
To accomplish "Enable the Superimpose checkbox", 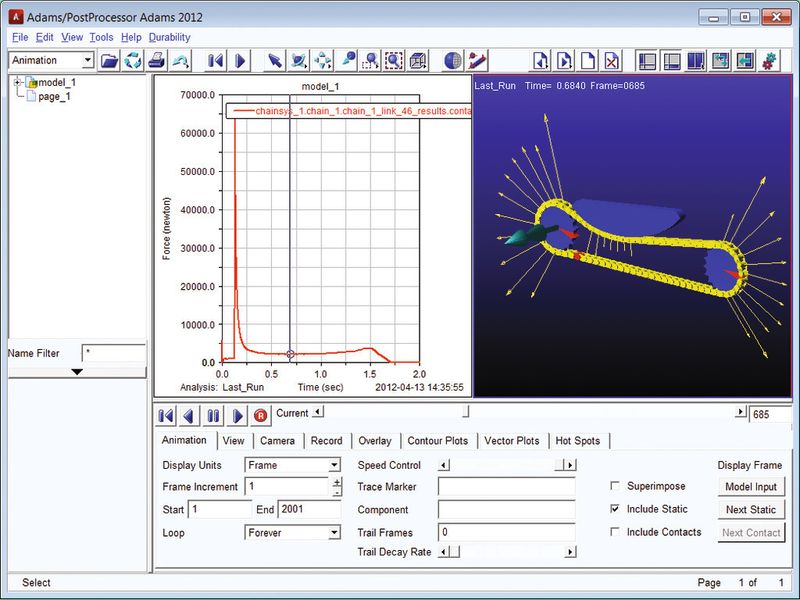I will click(616, 484).
